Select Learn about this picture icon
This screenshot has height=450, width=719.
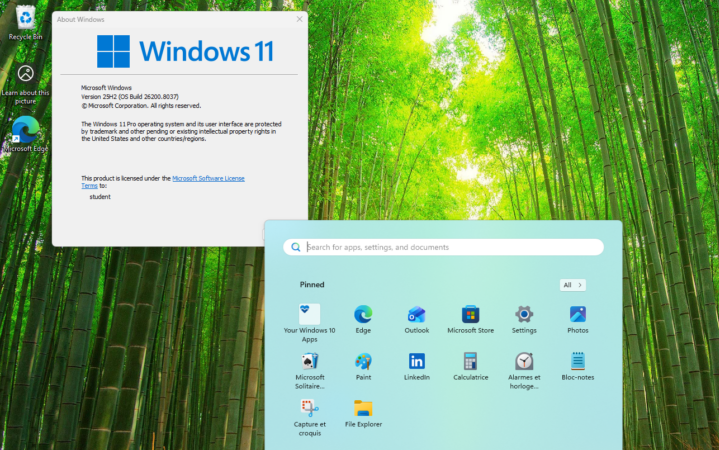[x=25, y=84]
